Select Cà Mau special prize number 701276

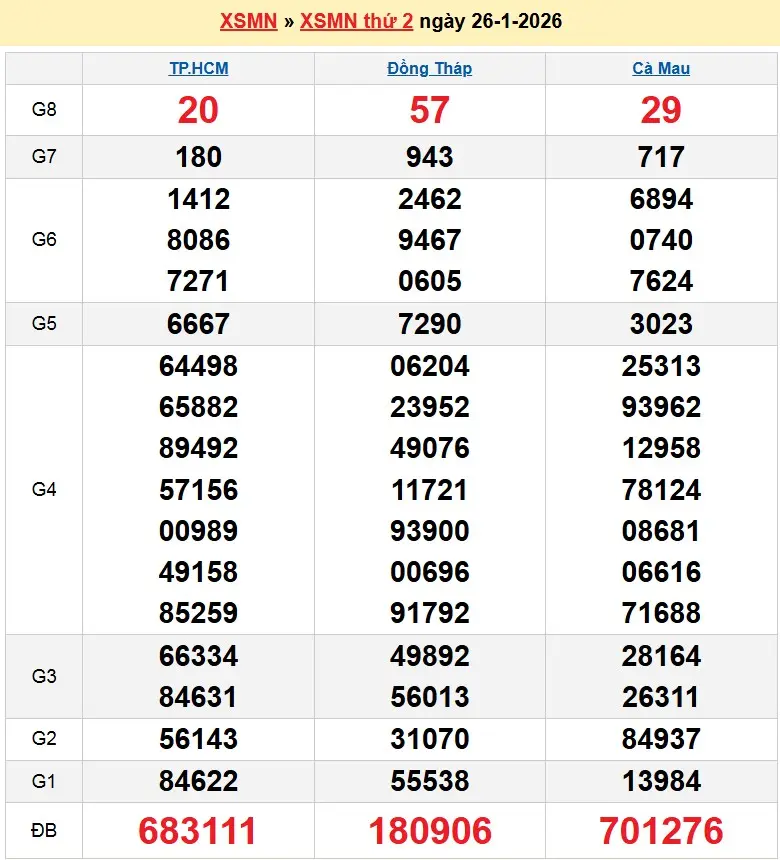coord(661,831)
